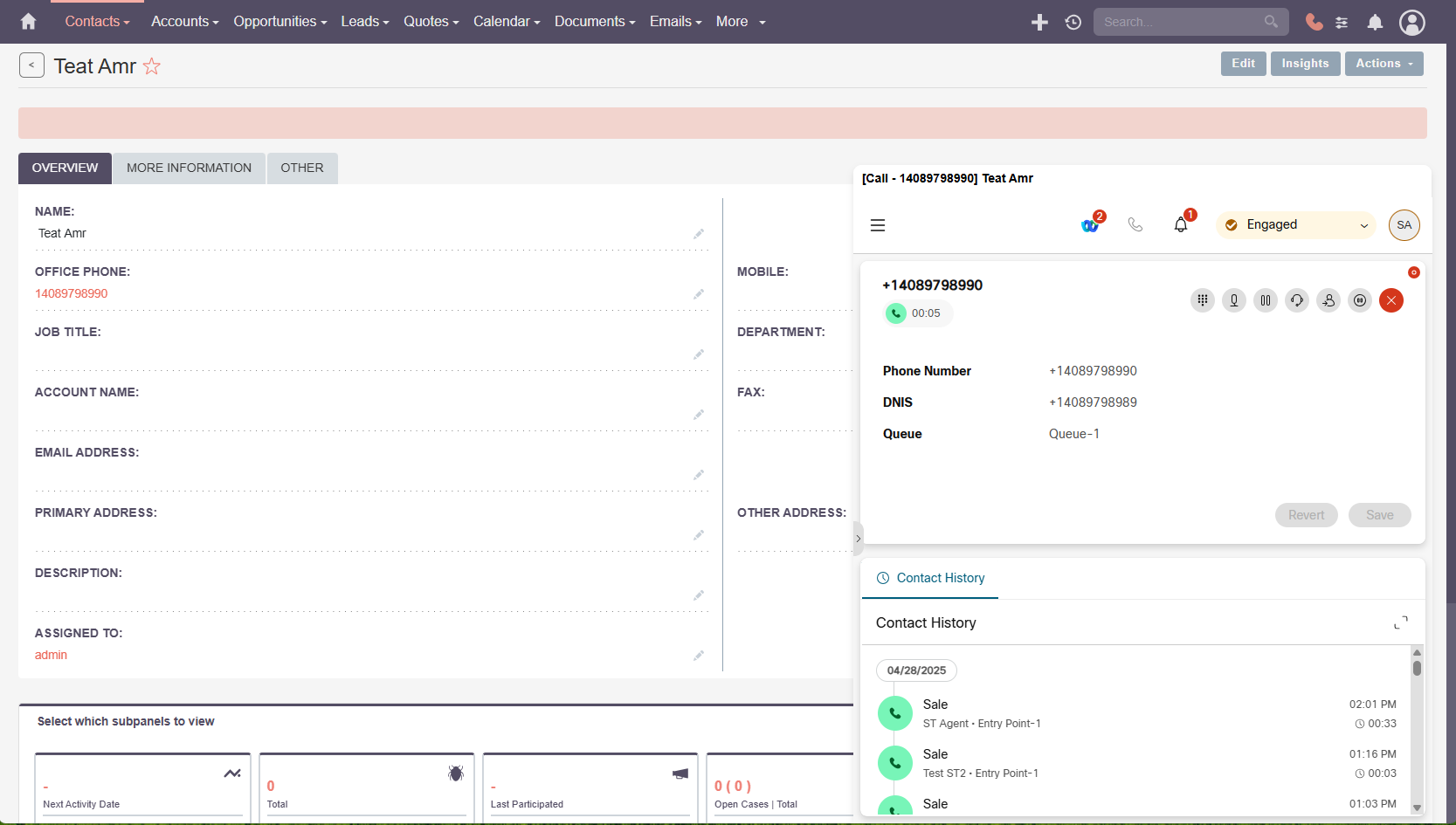This screenshot has height=825, width=1456.
Task: Open the Actions dropdown menu
Action: click(x=1384, y=63)
